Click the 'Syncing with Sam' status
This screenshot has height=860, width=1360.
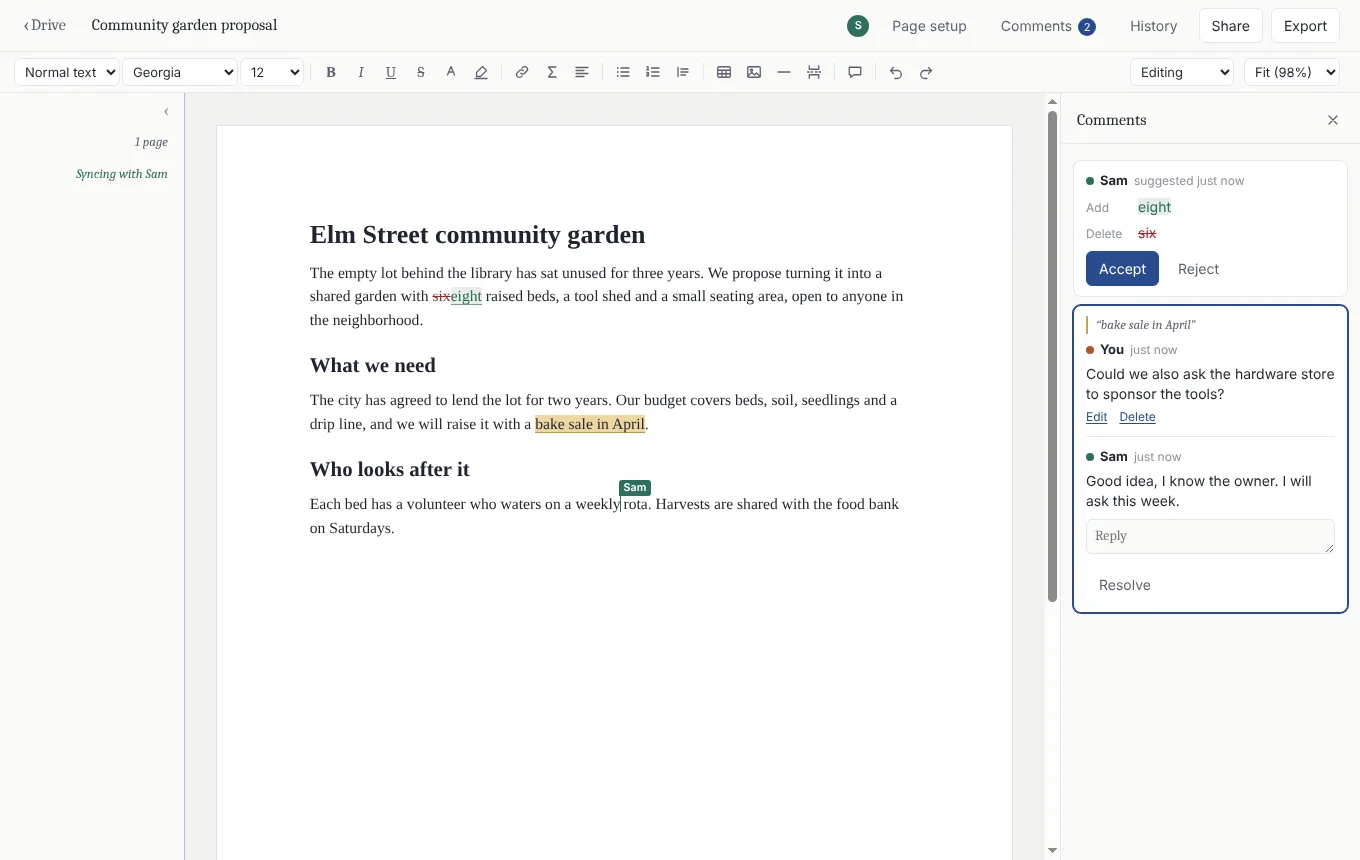[122, 174]
